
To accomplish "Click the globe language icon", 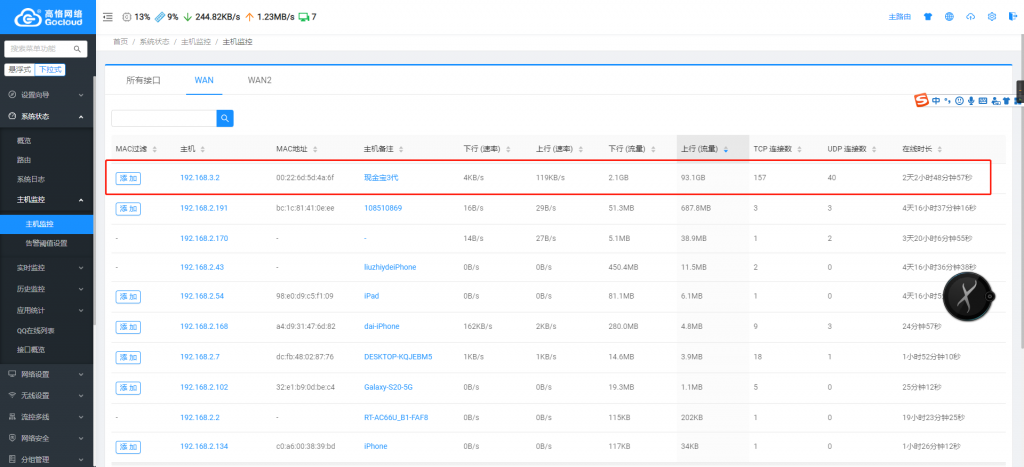I will (948, 17).
